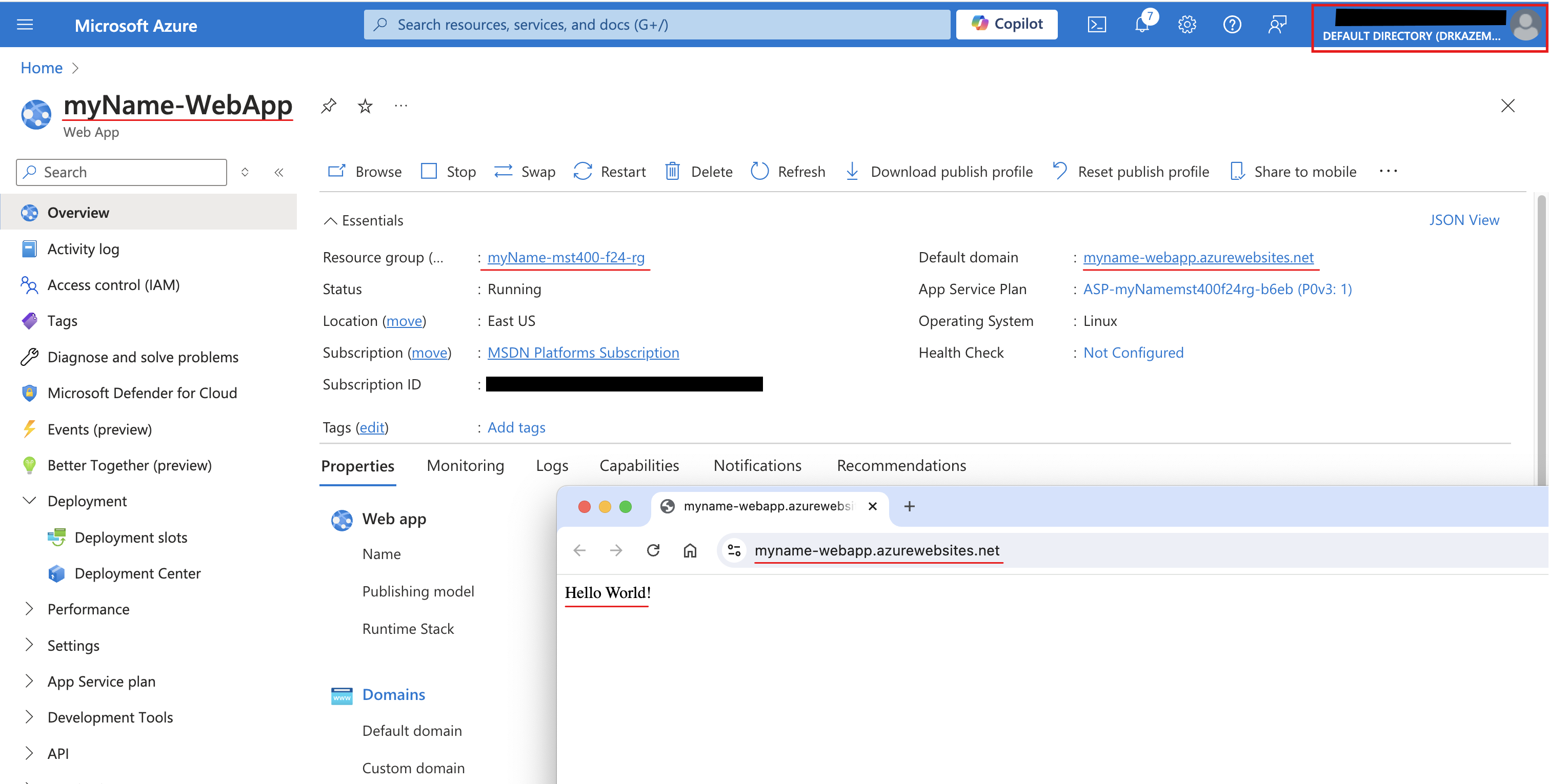Open resource group myName-mst400-f24-rg

tap(566, 257)
